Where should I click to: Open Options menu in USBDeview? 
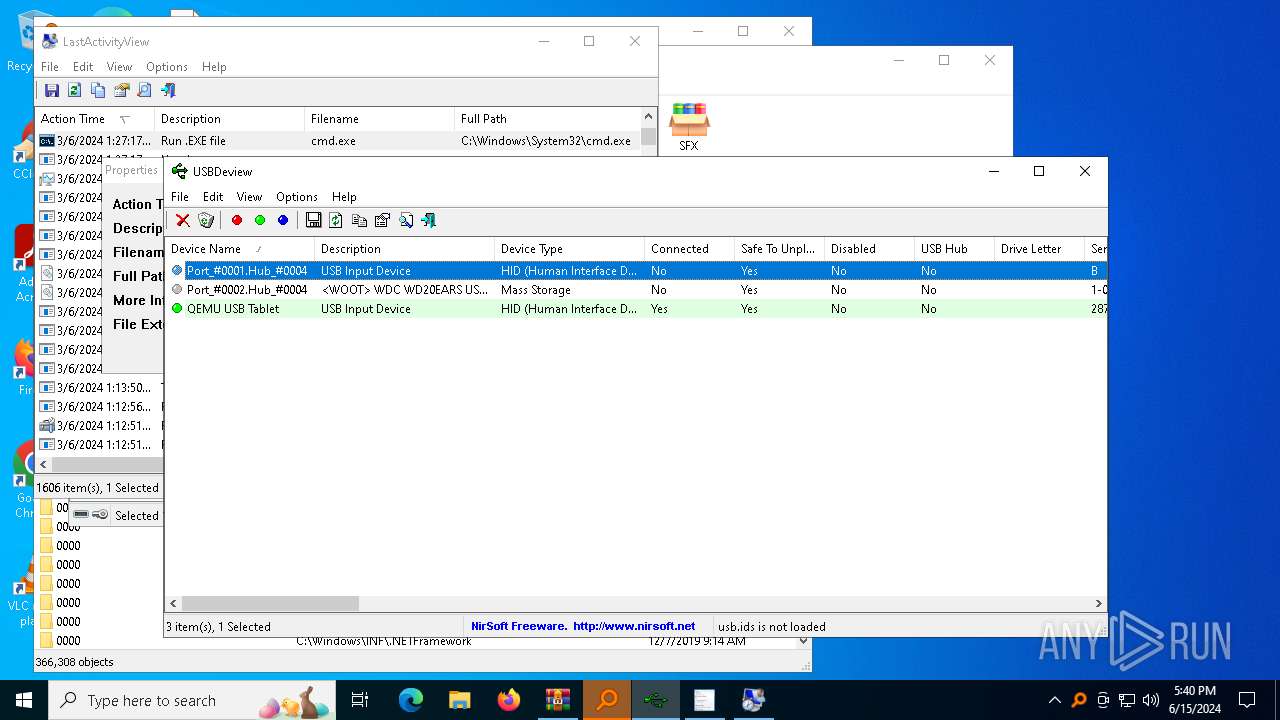coord(297,197)
